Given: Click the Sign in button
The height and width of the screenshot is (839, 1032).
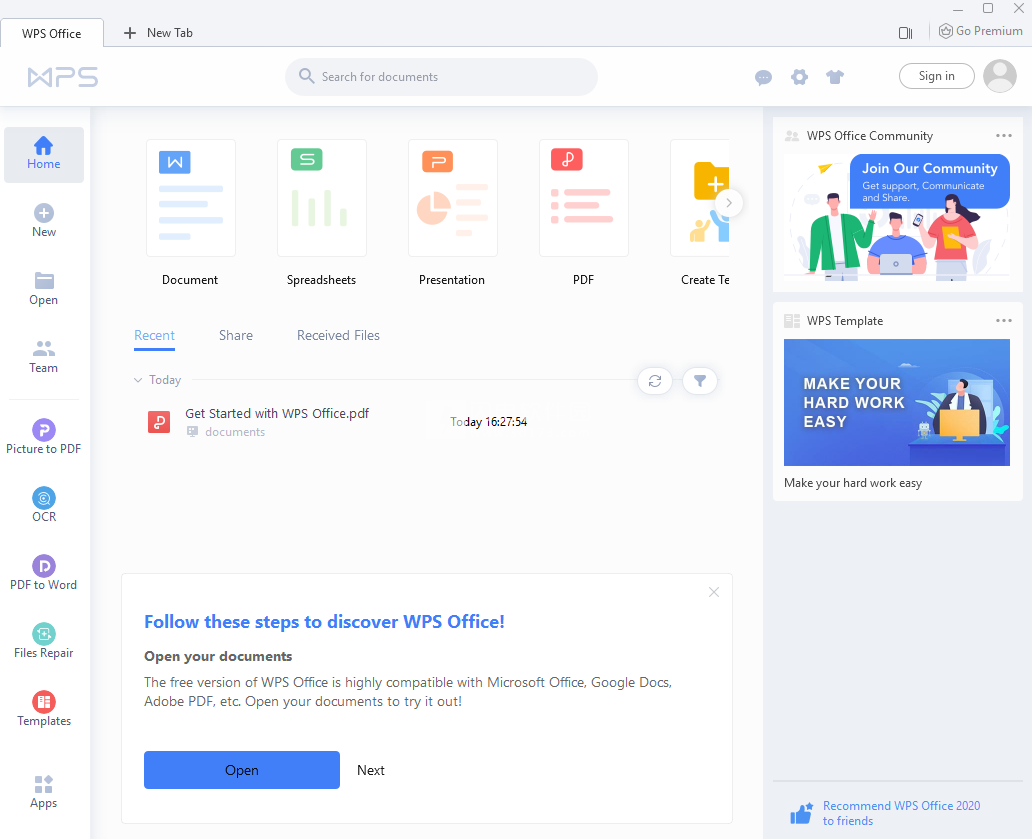Looking at the screenshot, I should click(937, 76).
